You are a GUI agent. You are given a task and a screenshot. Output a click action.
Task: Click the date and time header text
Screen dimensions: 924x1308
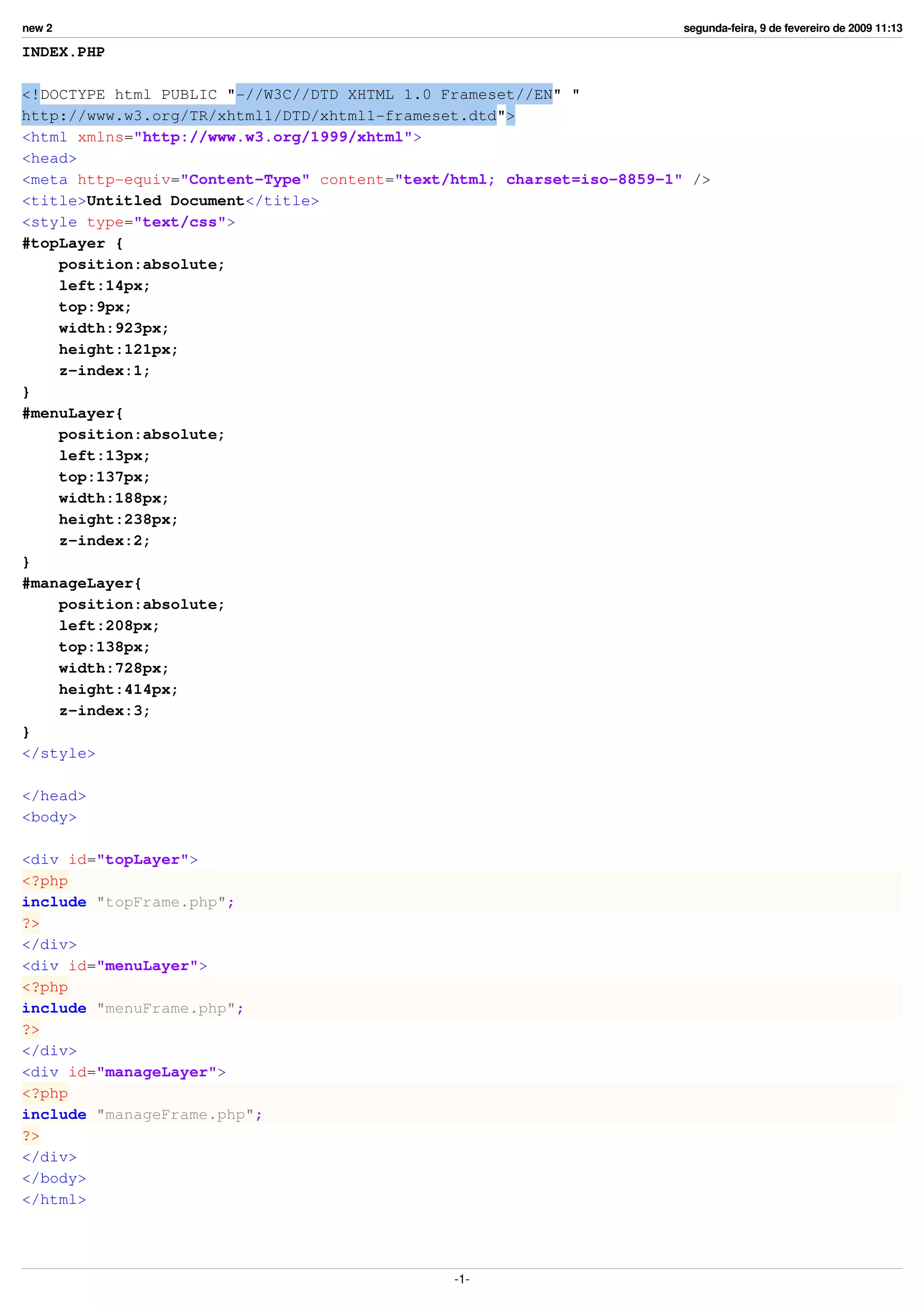tap(793, 28)
